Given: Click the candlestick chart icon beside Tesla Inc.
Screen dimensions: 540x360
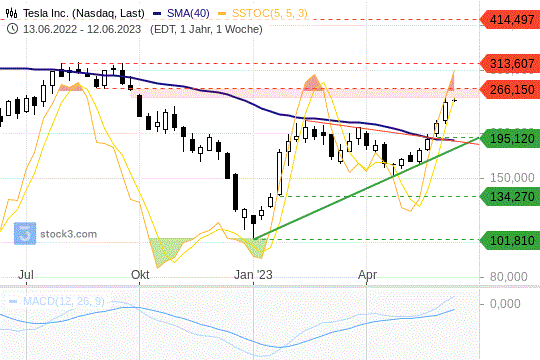Looking at the screenshot, I should coord(11,13).
